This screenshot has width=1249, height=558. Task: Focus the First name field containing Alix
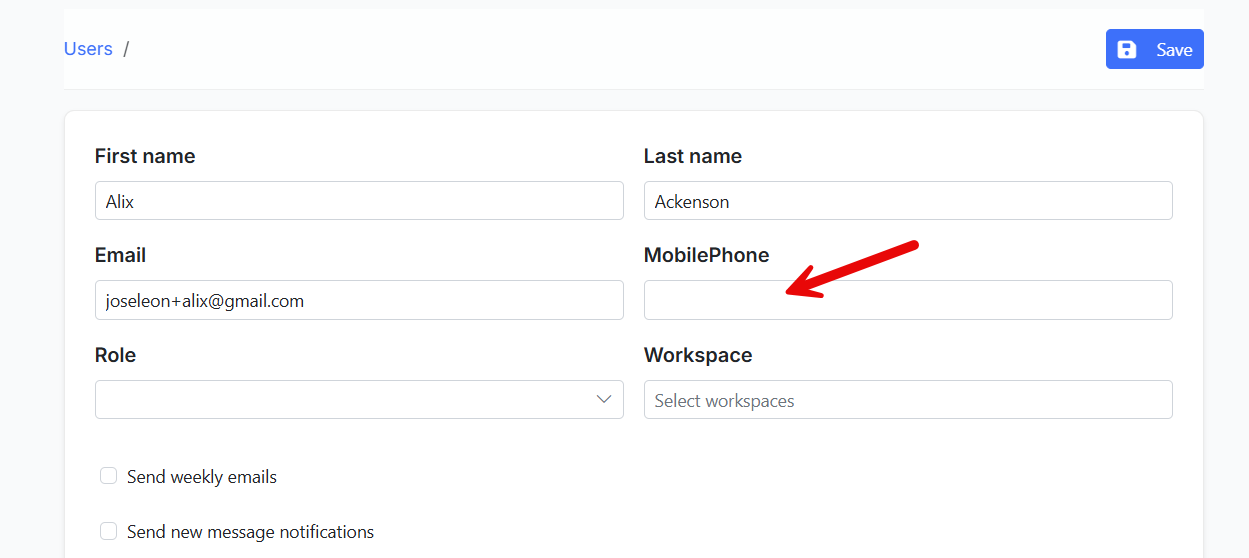tap(359, 200)
